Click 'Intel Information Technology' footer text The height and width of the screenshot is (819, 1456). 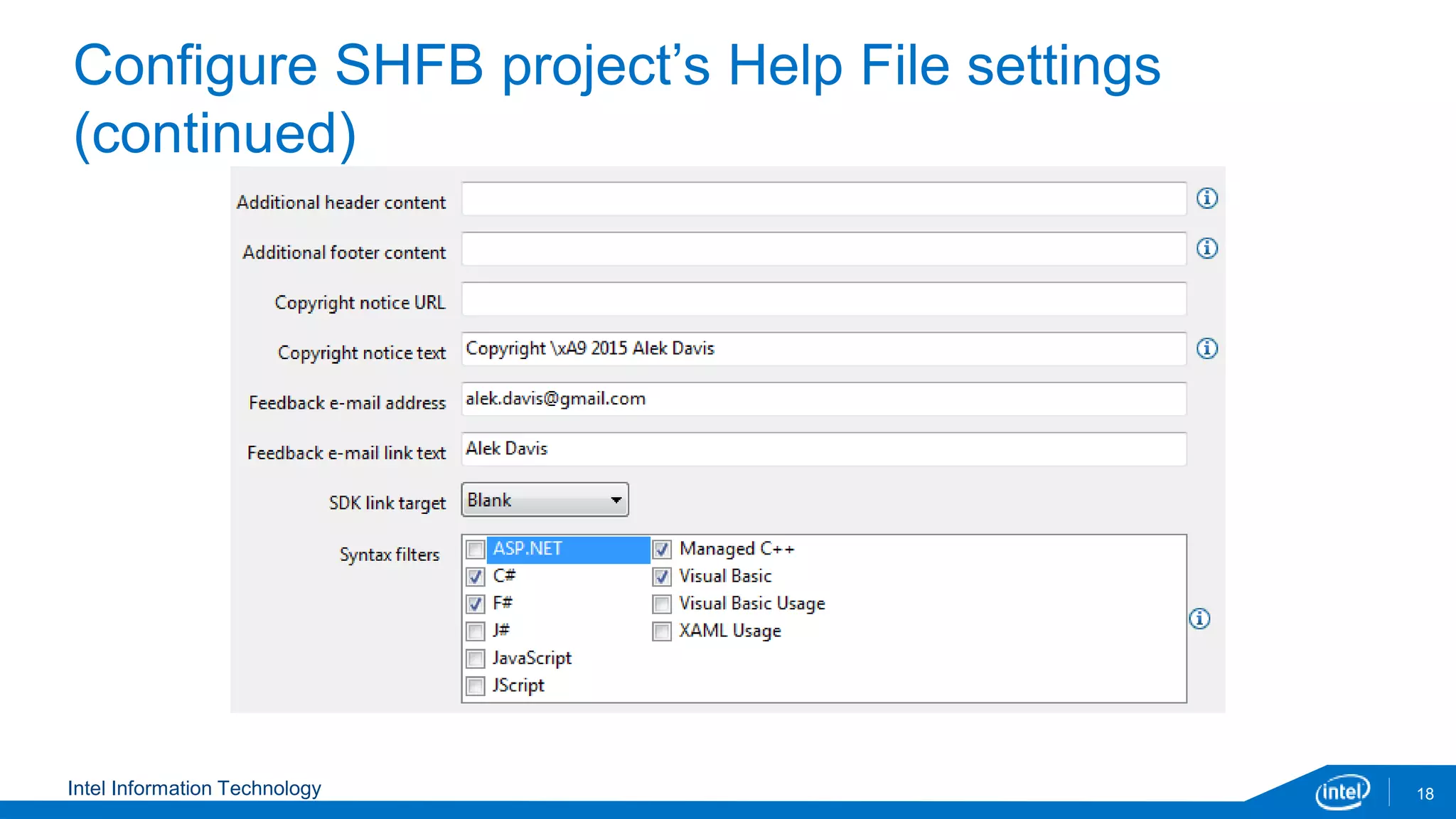pos(194,788)
